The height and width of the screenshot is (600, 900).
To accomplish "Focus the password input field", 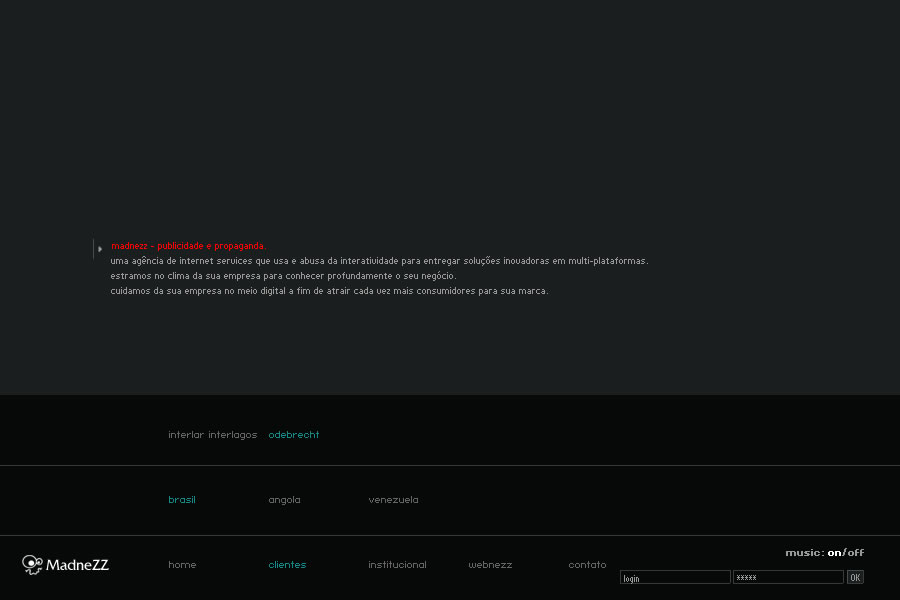I will (788, 578).
